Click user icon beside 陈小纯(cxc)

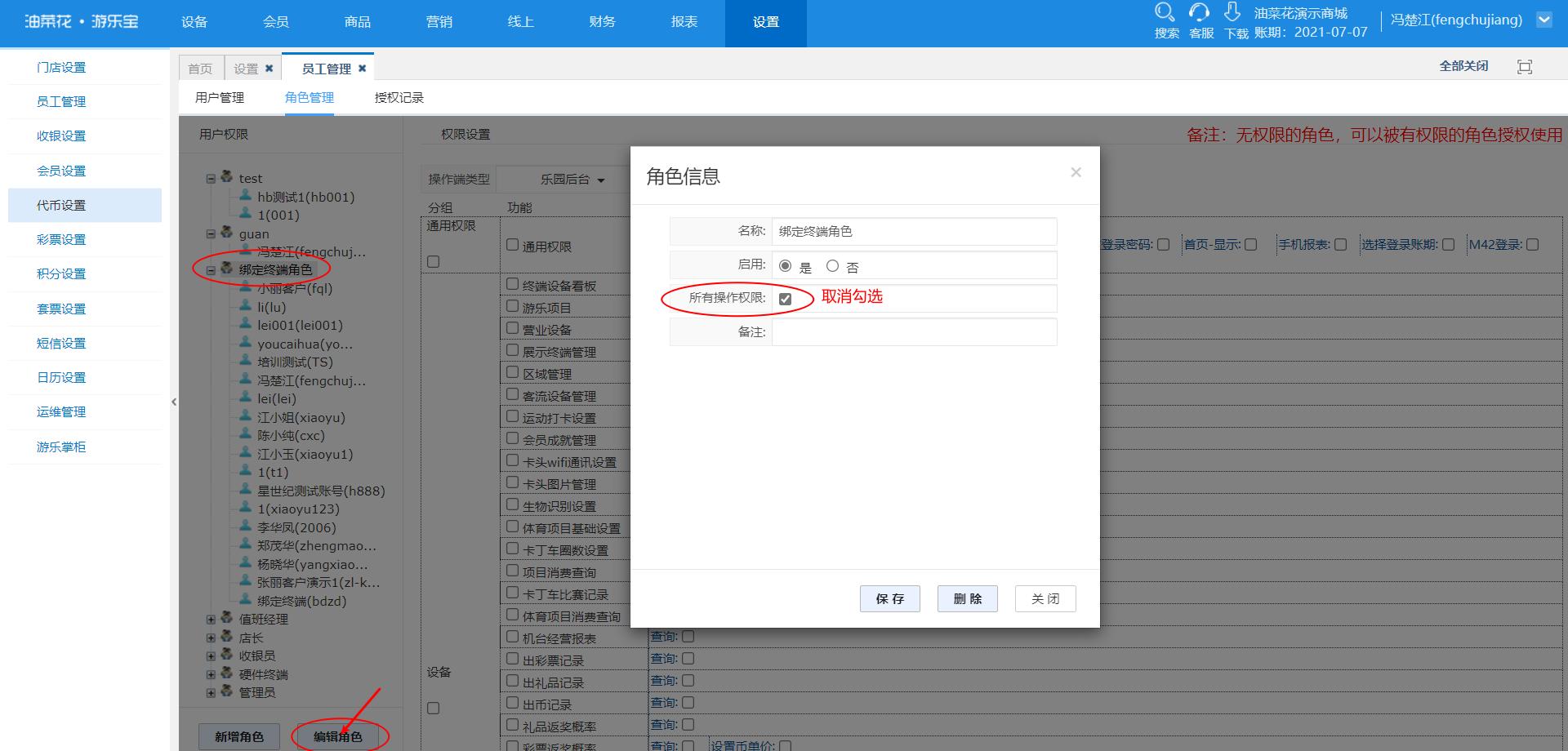click(245, 434)
